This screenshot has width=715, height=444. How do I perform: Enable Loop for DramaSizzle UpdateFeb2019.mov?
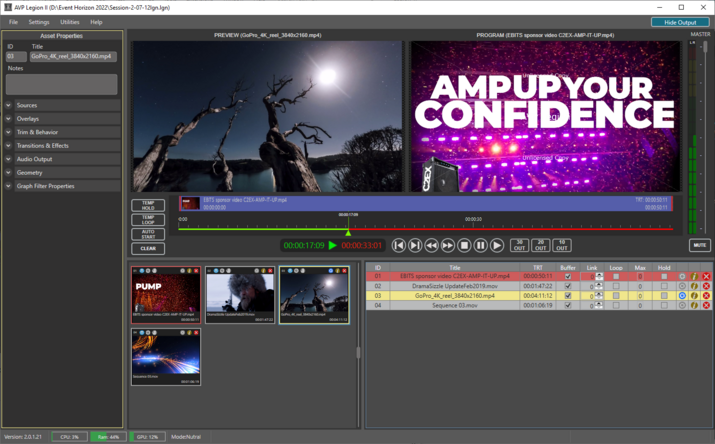616,286
